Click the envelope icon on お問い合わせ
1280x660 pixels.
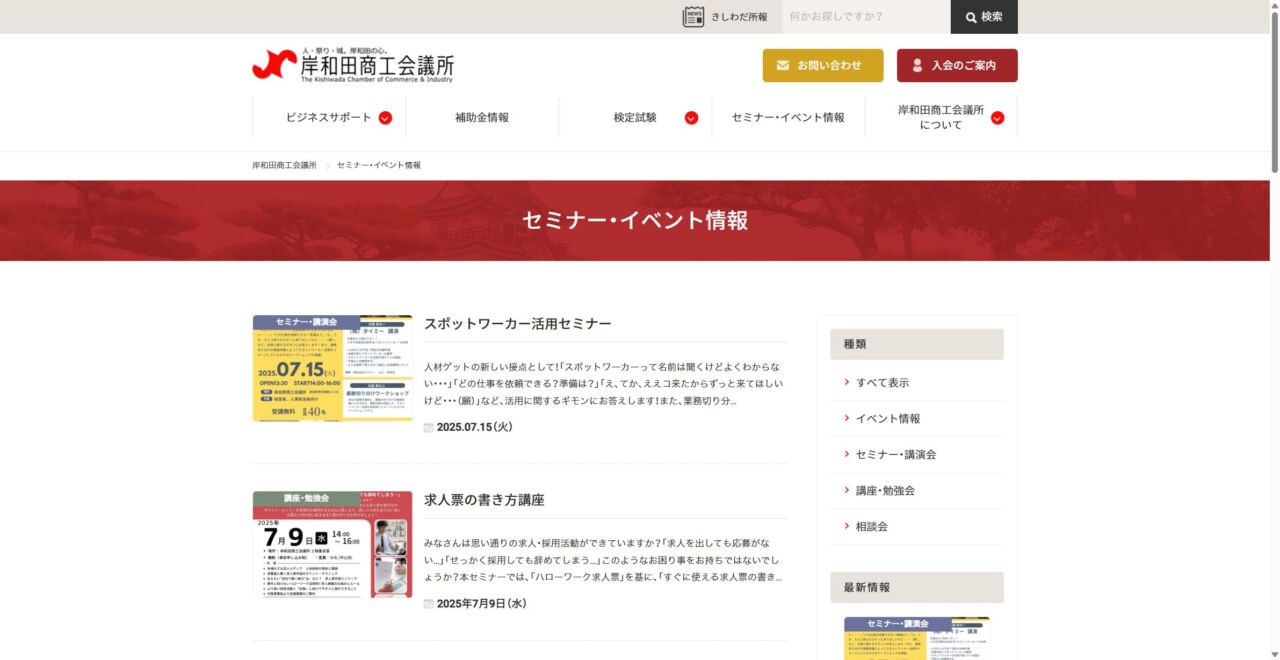click(x=782, y=65)
